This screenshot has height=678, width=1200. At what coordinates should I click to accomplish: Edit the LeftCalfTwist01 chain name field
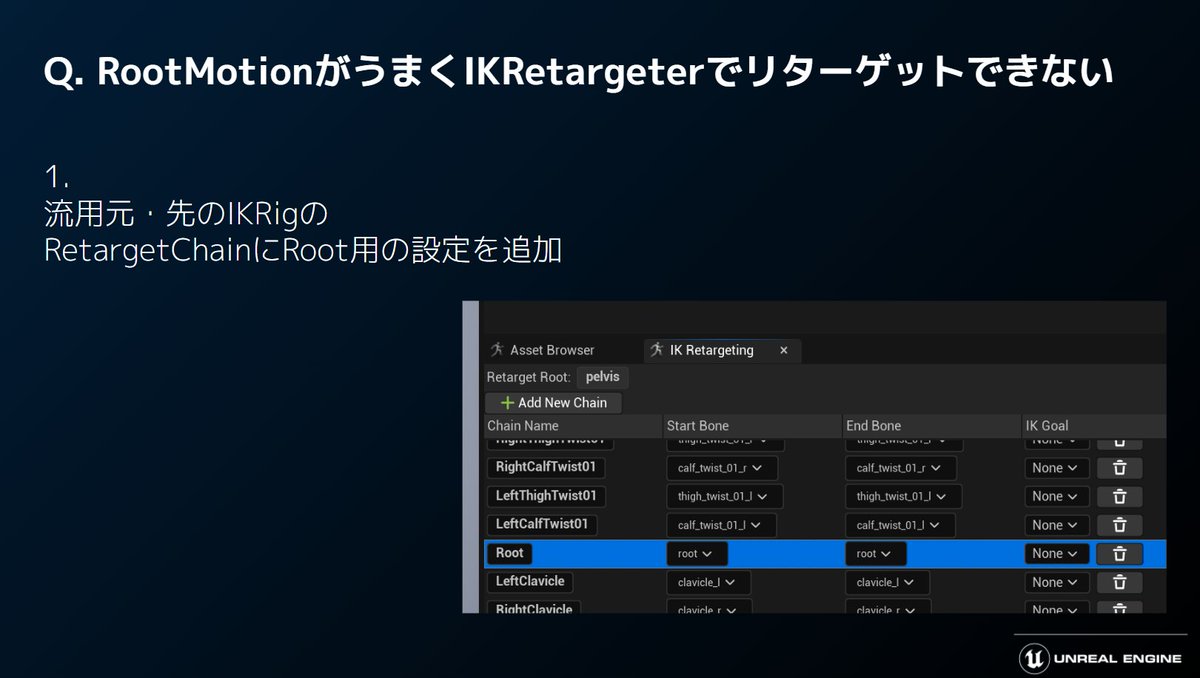coord(542,524)
